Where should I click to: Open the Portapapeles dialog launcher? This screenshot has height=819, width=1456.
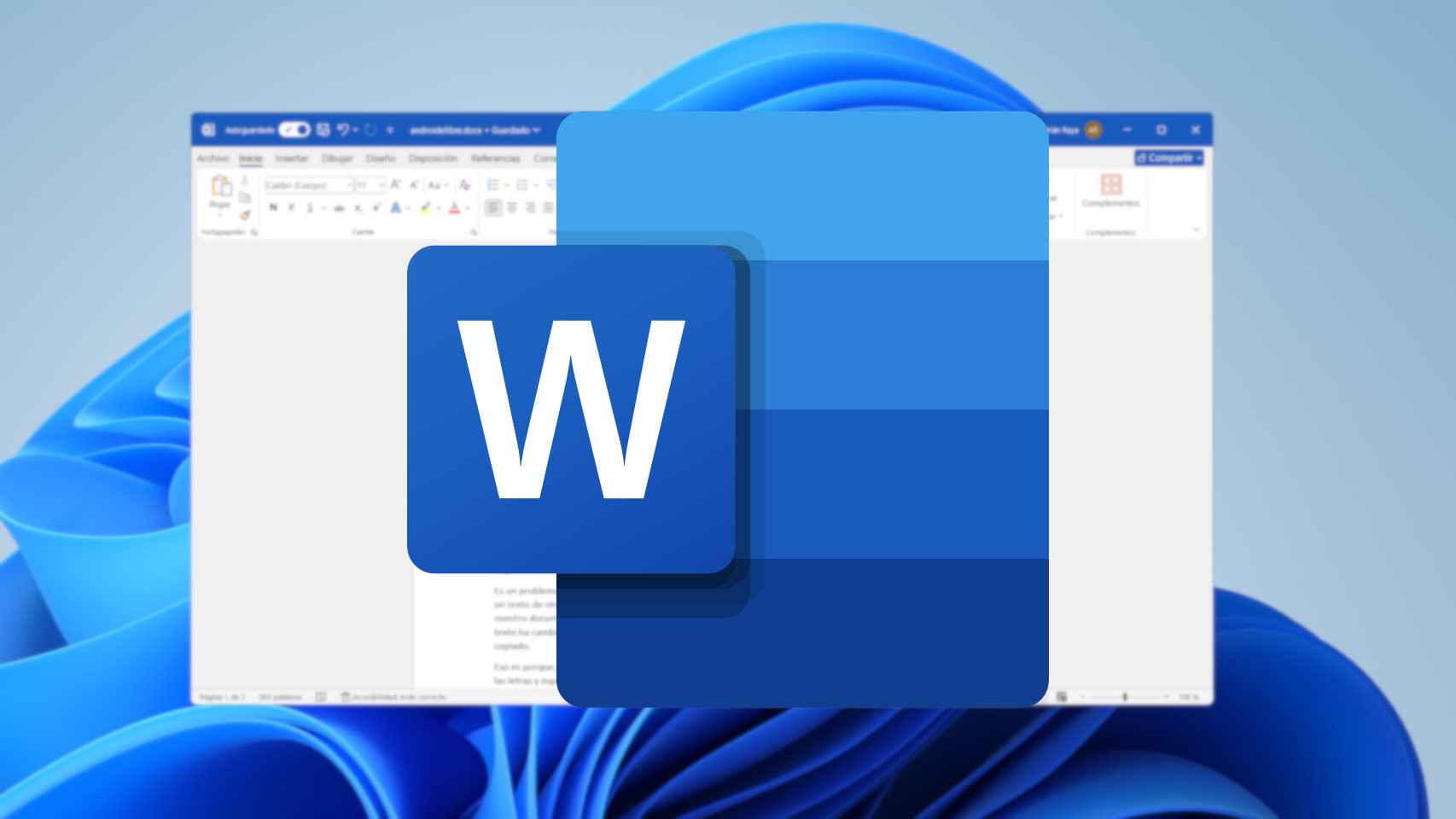(x=254, y=232)
